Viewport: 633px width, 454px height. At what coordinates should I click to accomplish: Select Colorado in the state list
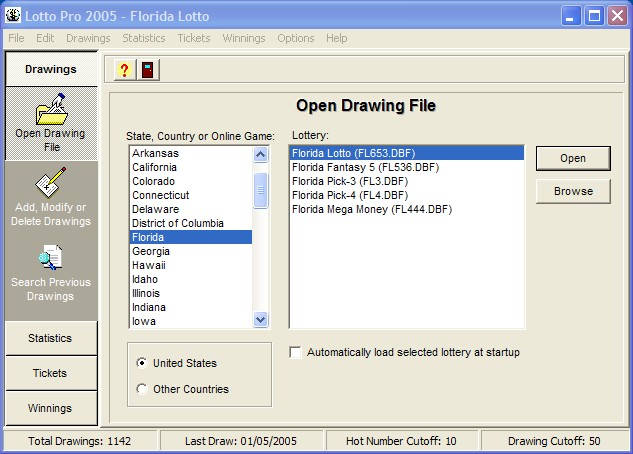191,181
